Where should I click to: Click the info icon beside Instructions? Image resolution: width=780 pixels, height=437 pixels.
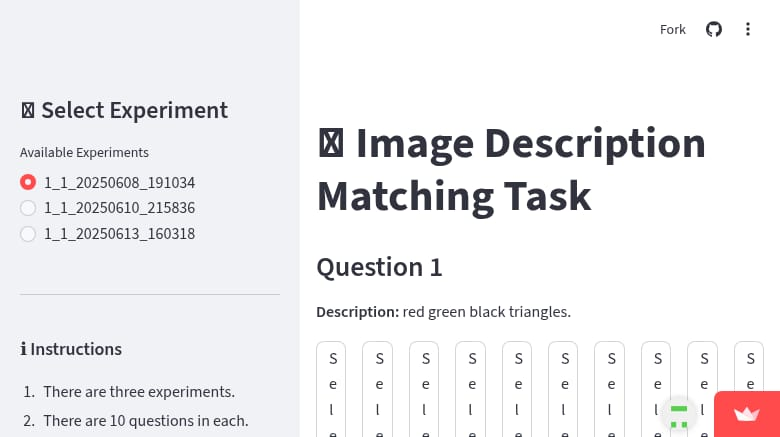coord(23,349)
